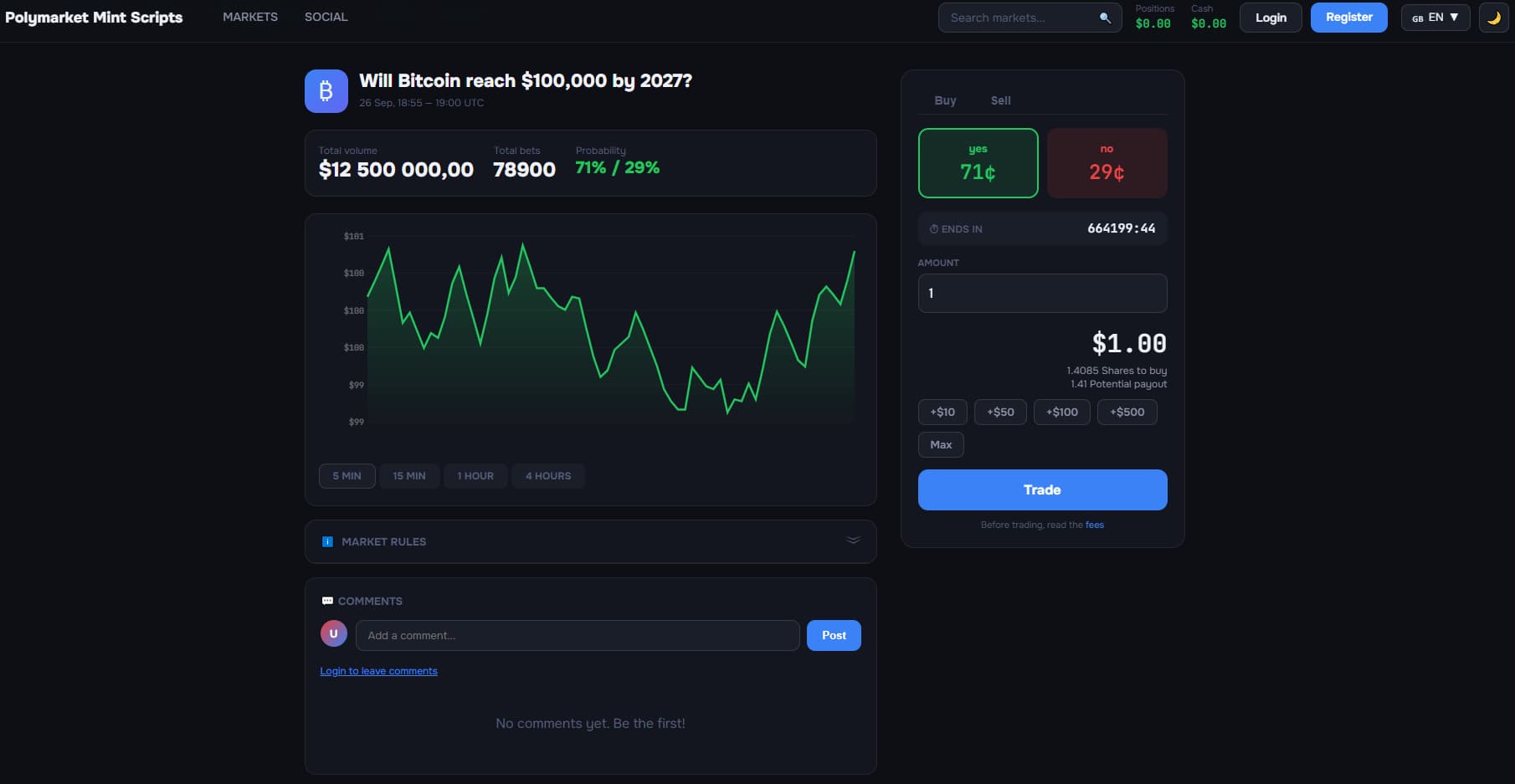Add +$100 to amount
1515x784 pixels.
tap(1062, 412)
